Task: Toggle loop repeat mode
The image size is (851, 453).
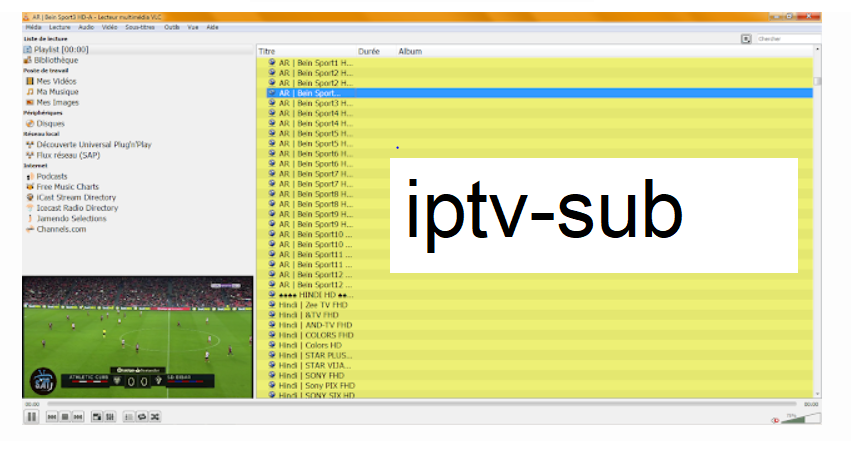Action: pyautogui.click(x=142, y=417)
